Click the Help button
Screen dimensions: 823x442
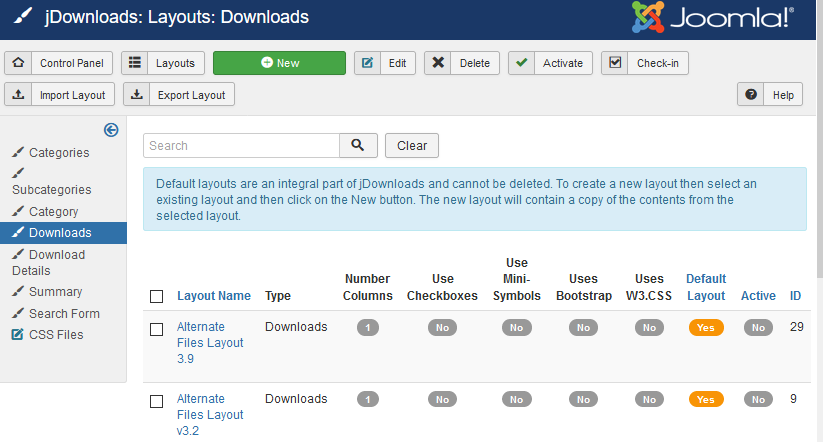769,94
